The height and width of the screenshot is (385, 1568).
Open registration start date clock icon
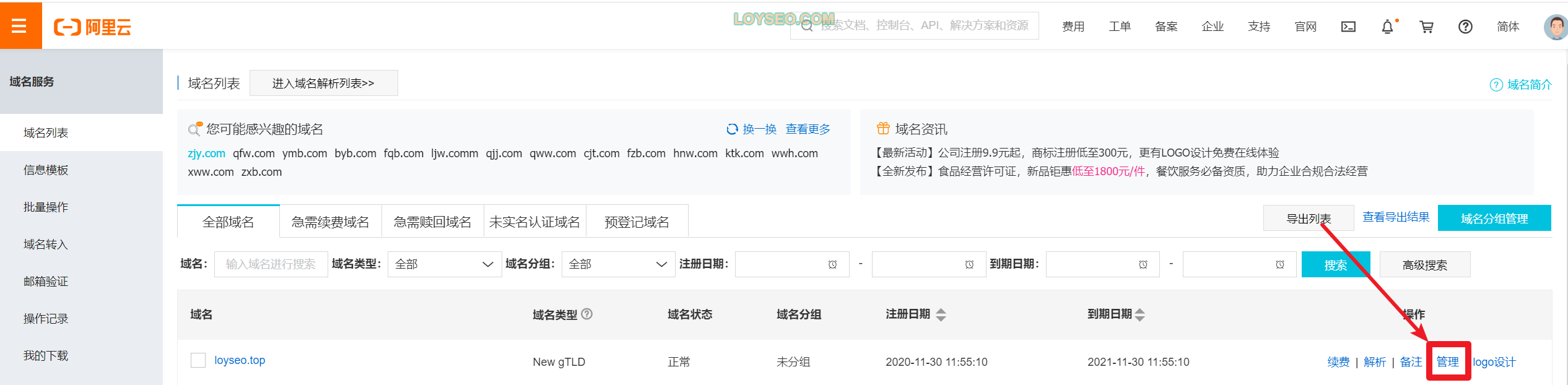pyautogui.click(x=833, y=264)
